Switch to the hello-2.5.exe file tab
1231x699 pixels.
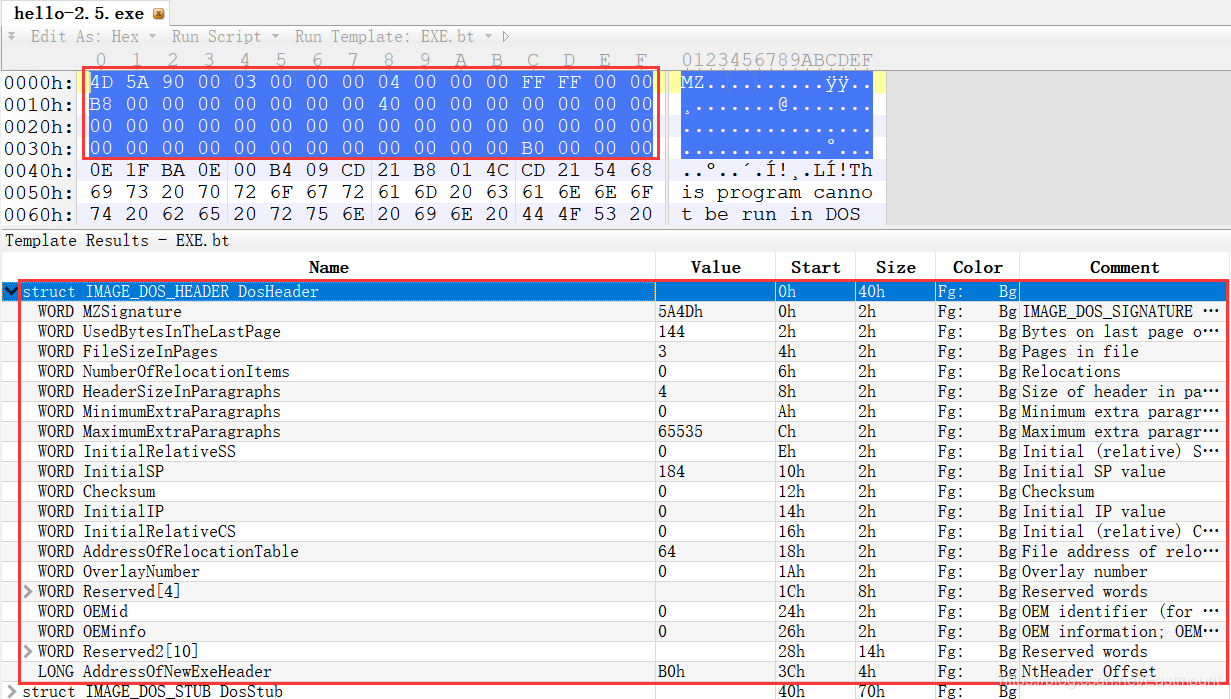click(x=86, y=14)
